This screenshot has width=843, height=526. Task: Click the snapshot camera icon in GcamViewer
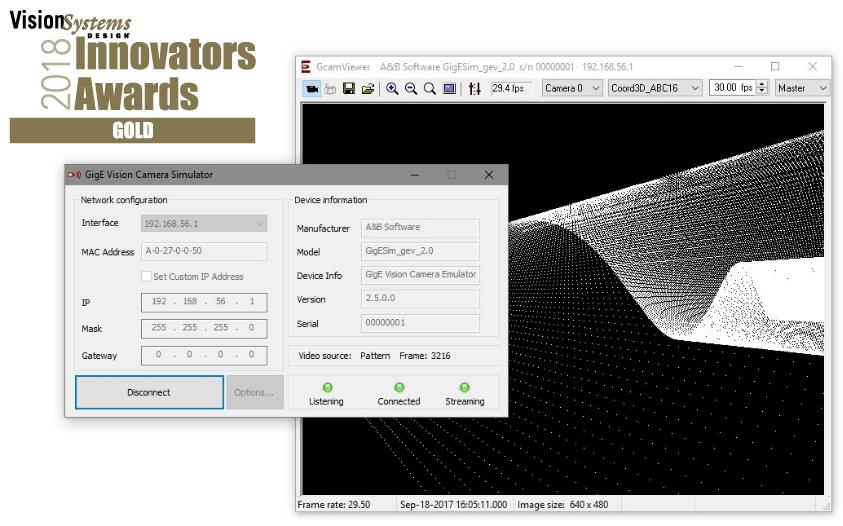coord(330,89)
